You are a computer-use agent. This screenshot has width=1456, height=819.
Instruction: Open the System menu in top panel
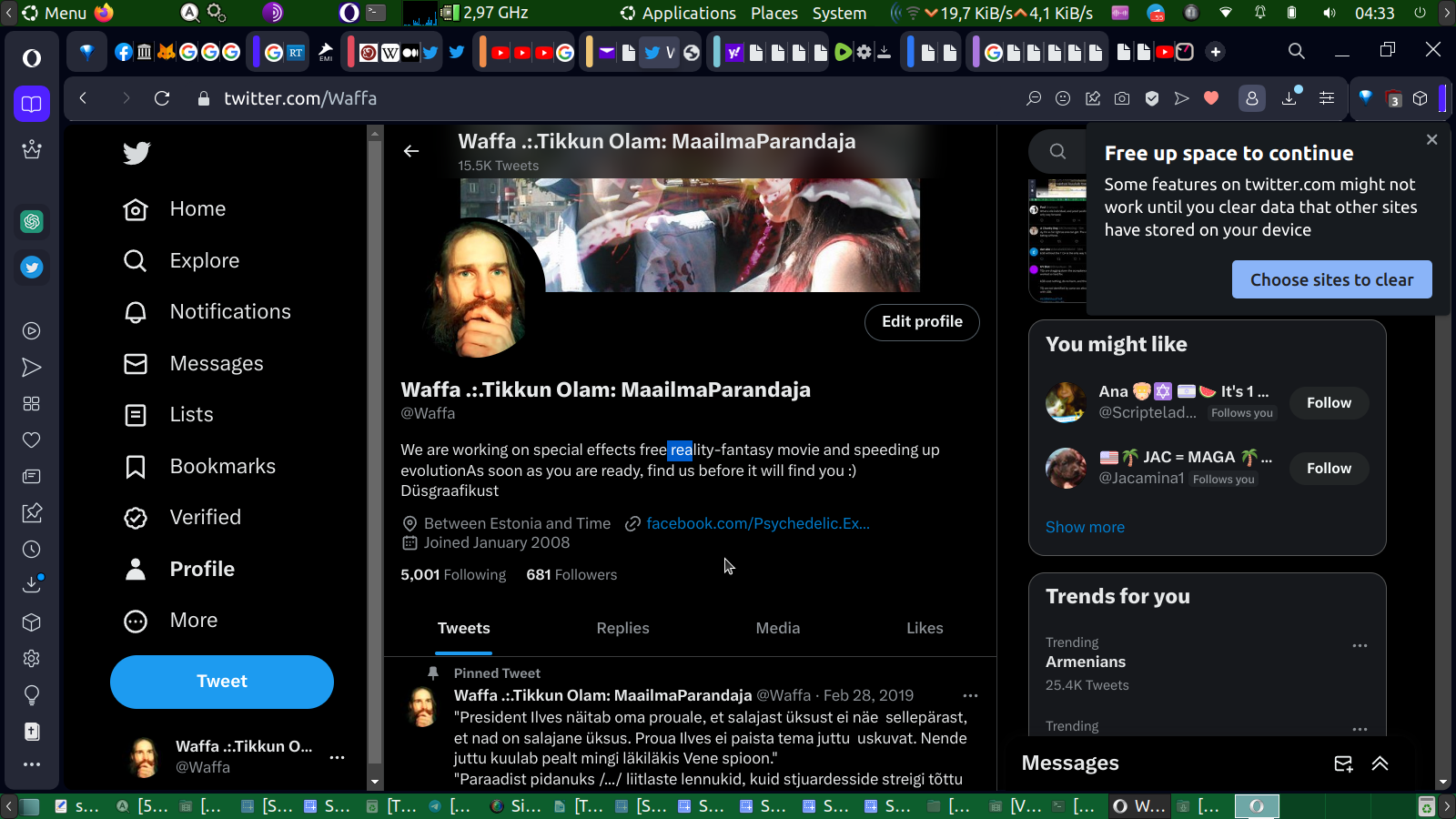coord(839,13)
